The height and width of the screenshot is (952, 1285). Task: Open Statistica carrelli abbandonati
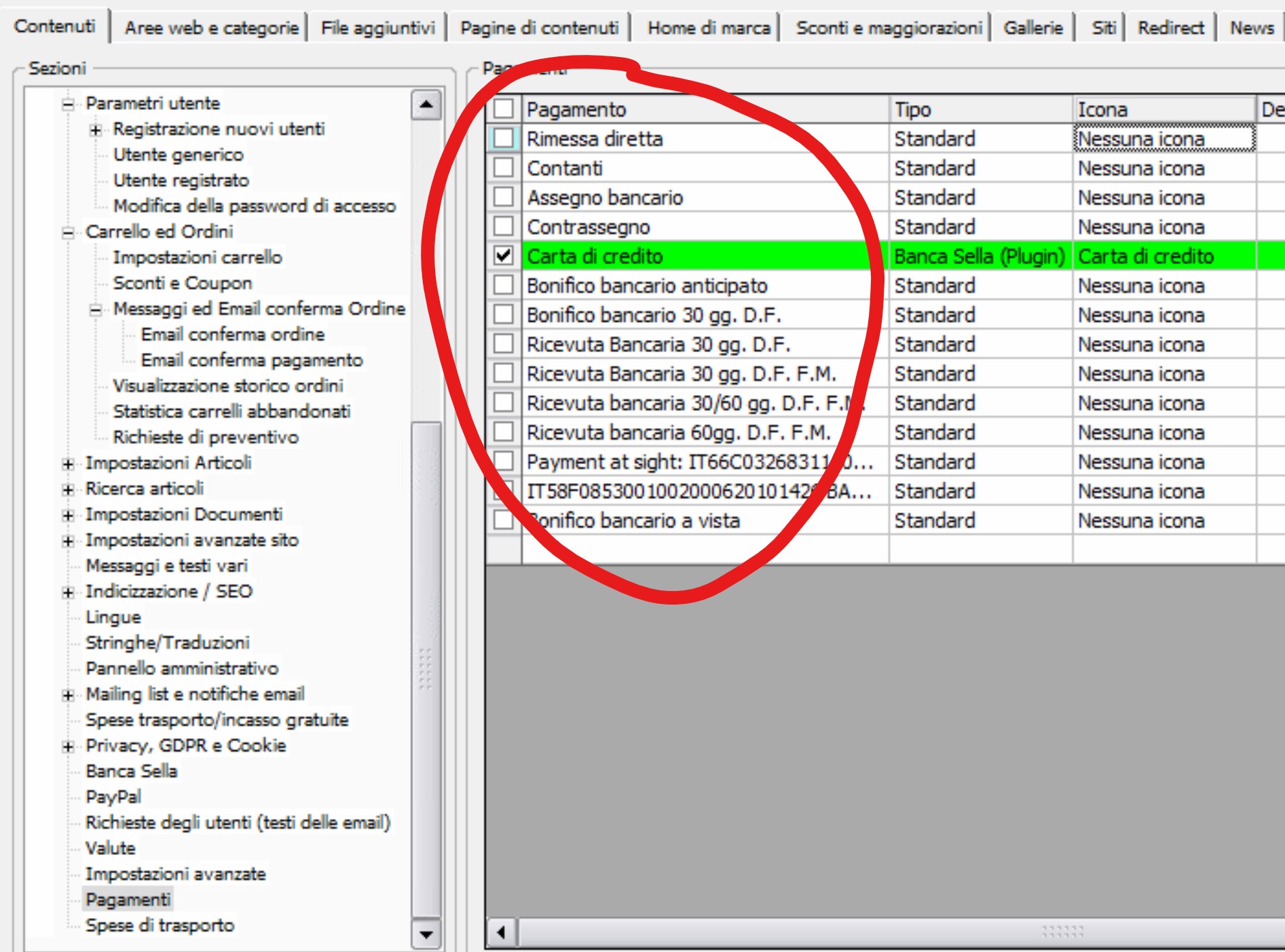point(231,412)
